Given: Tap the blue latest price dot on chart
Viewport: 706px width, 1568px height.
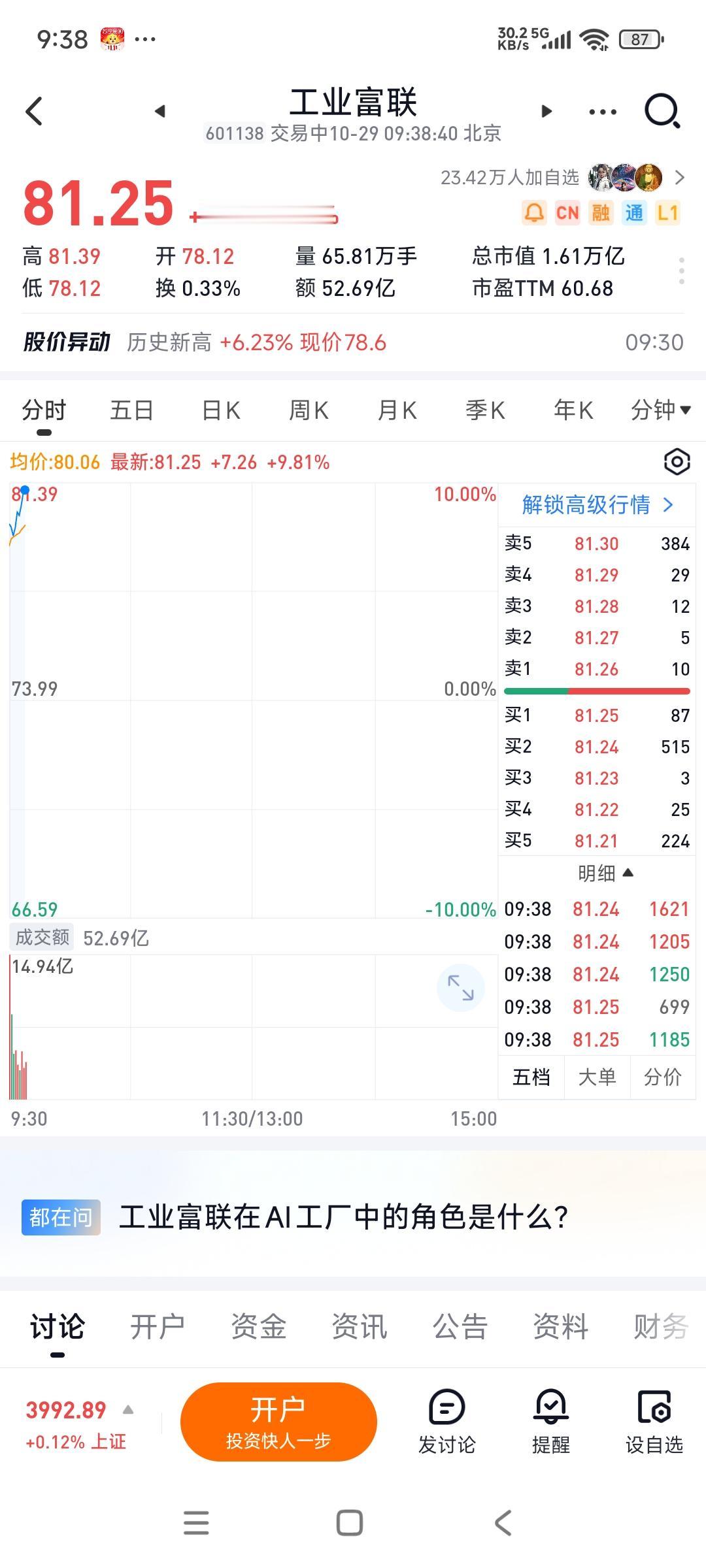Looking at the screenshot, I should pyautogui.click(x=25, y=490).
